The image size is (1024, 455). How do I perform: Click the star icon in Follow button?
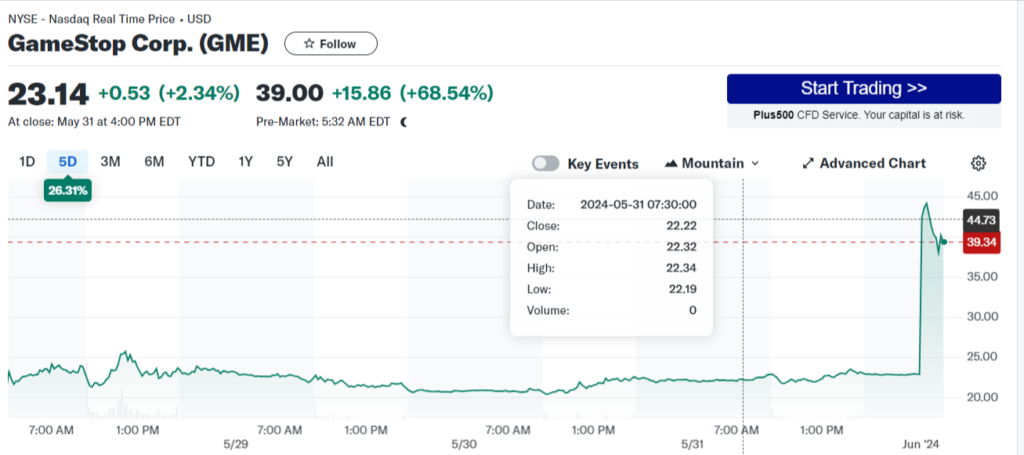click(x=309, y=44)
